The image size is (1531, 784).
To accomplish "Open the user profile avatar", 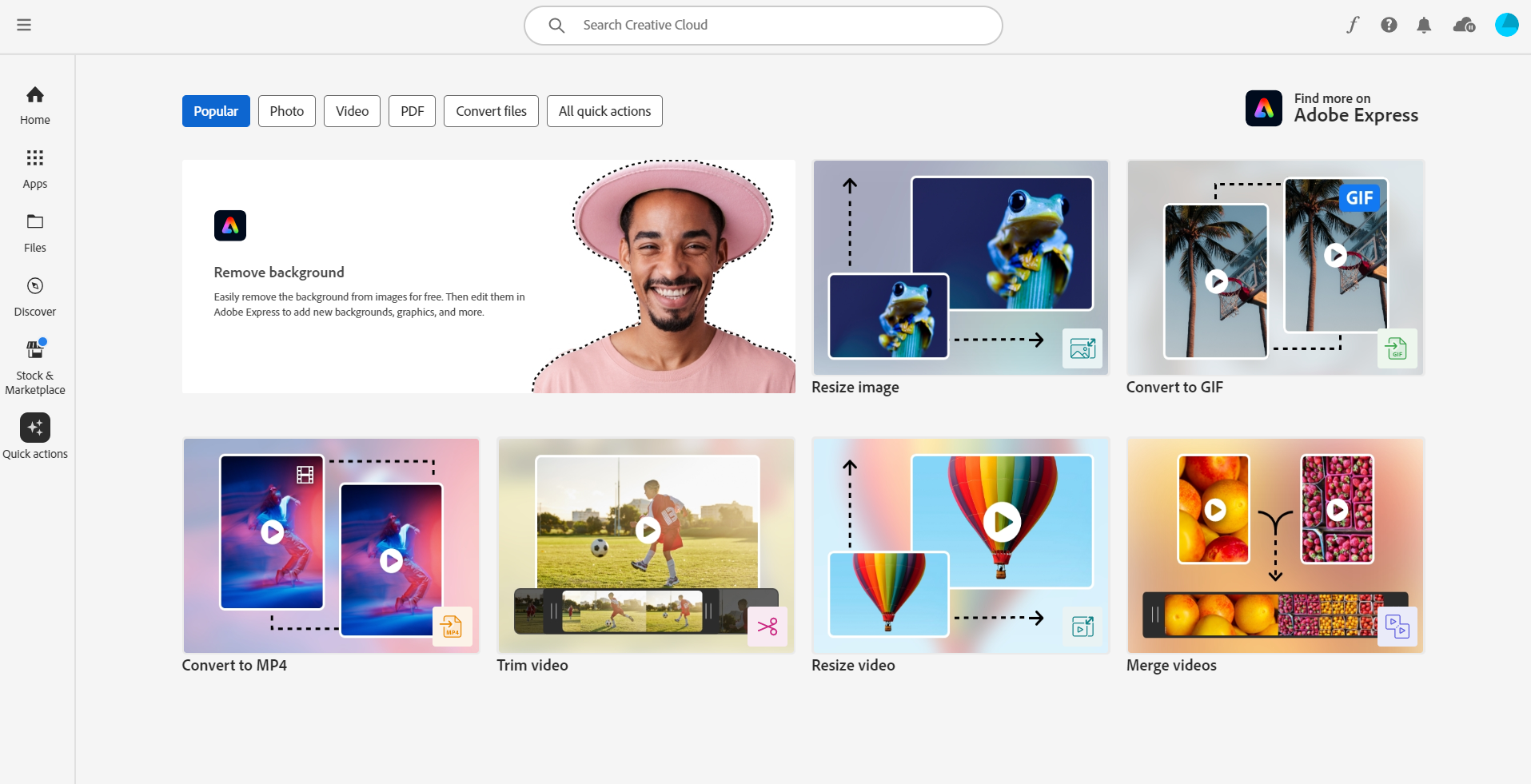I will [x=1506, y=25].
